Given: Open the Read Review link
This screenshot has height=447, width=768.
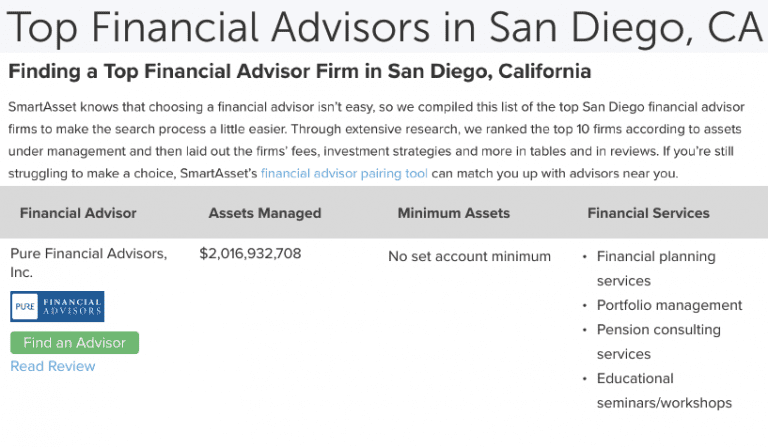Looking at the screenshot, I should [x=53, y=366].
